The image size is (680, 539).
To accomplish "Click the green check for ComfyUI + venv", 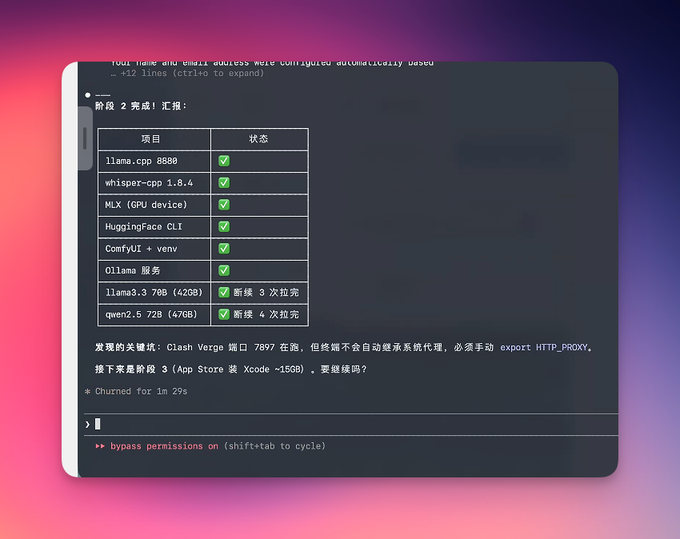I will pos(224,248).
